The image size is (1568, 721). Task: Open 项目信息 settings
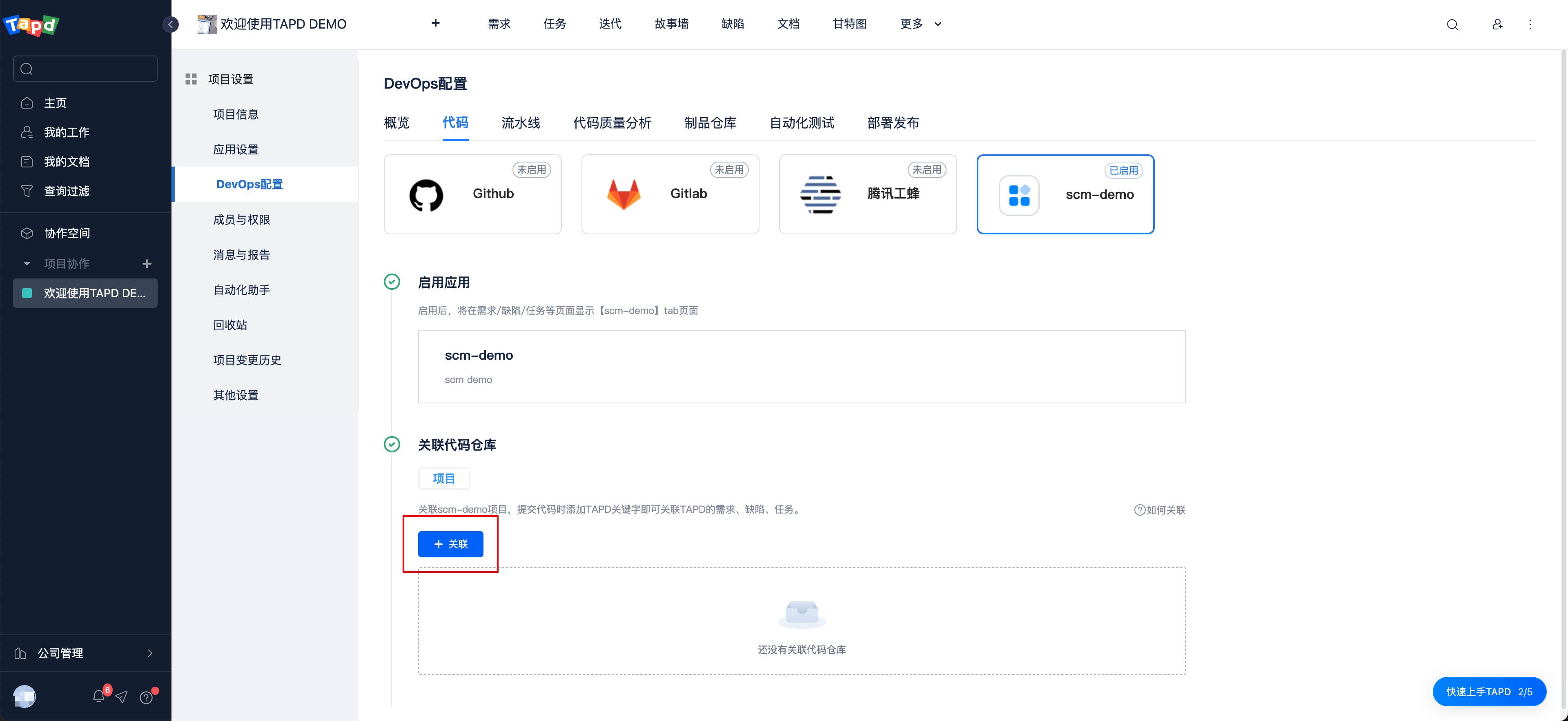click(236, 114)
